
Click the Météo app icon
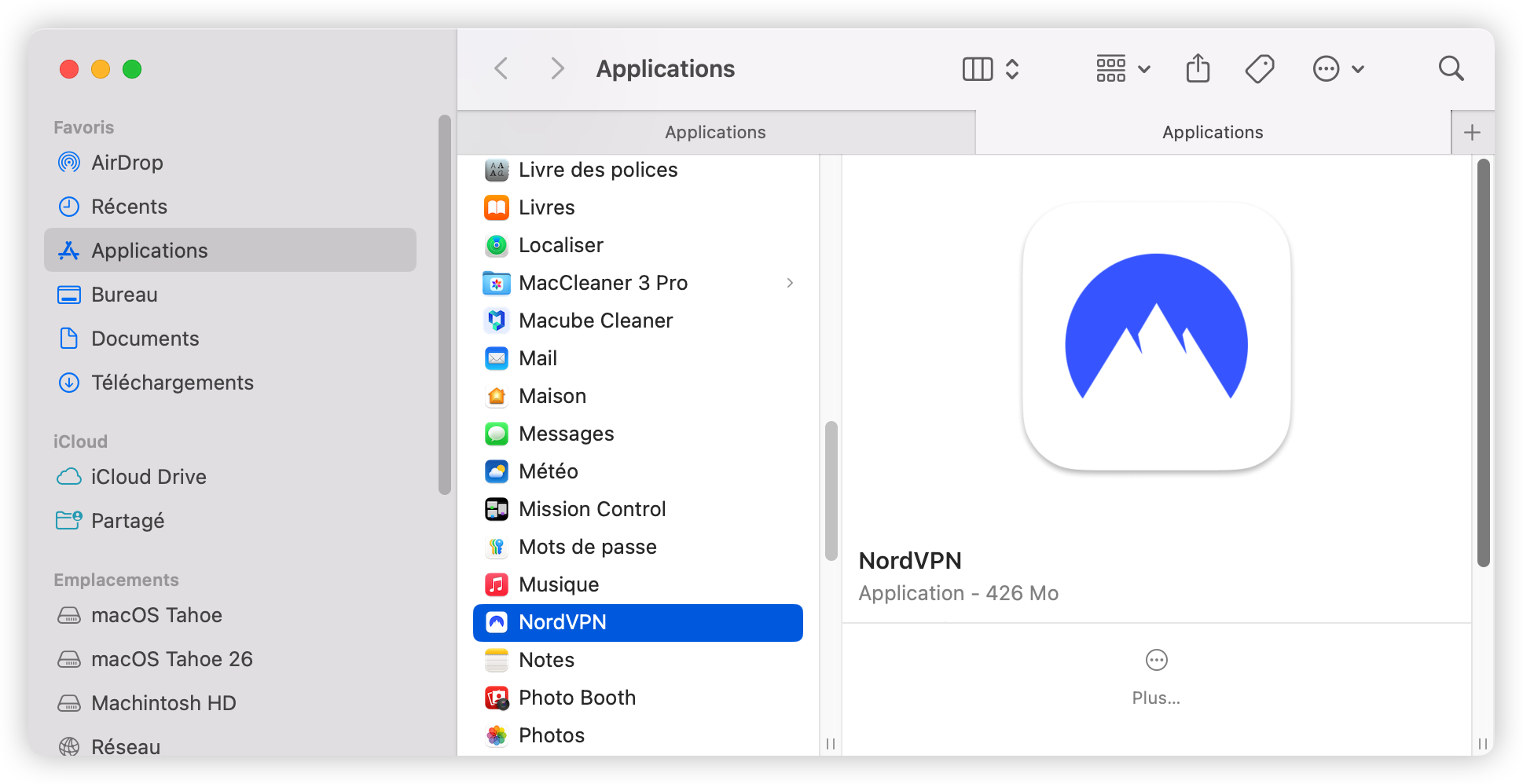pyautogui.click(x=497, y=471)
